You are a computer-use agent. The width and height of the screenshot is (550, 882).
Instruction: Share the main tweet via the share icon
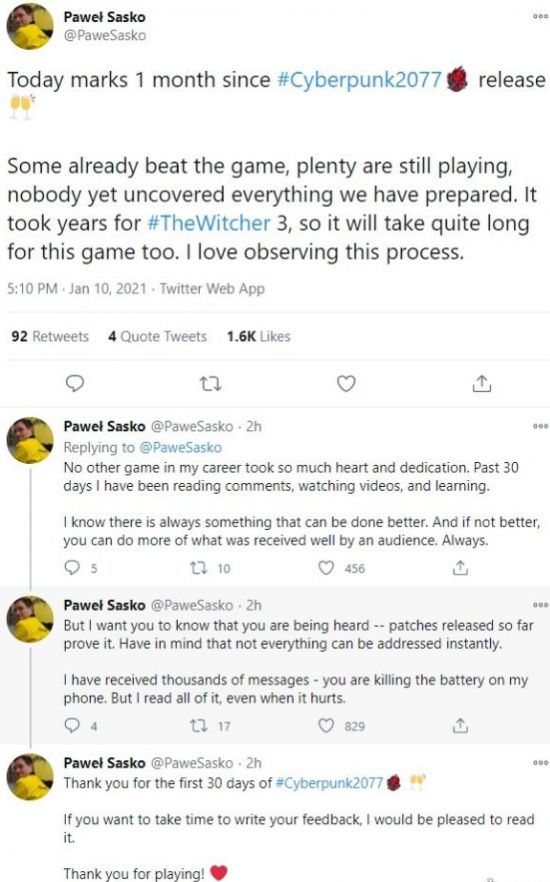(x=481, y=383)
